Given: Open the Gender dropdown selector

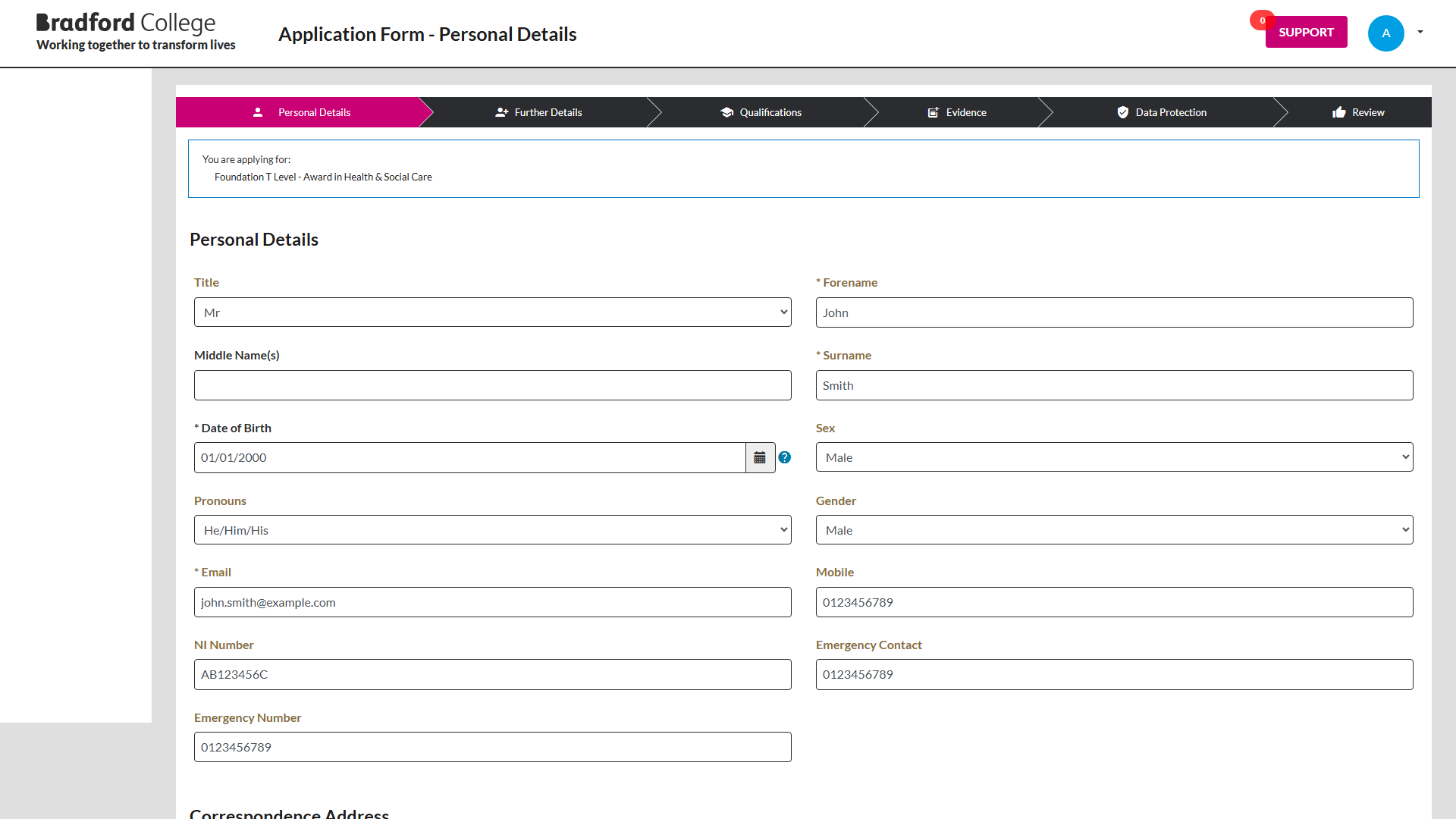Looking at the screenshot, I should click(x=1114, y=530).
